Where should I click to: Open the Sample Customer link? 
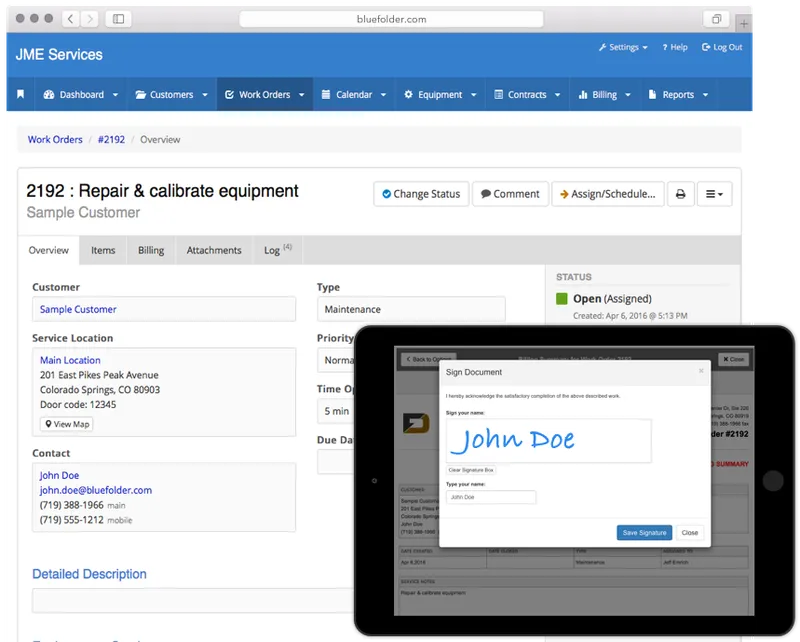click(x=78, y=309)
